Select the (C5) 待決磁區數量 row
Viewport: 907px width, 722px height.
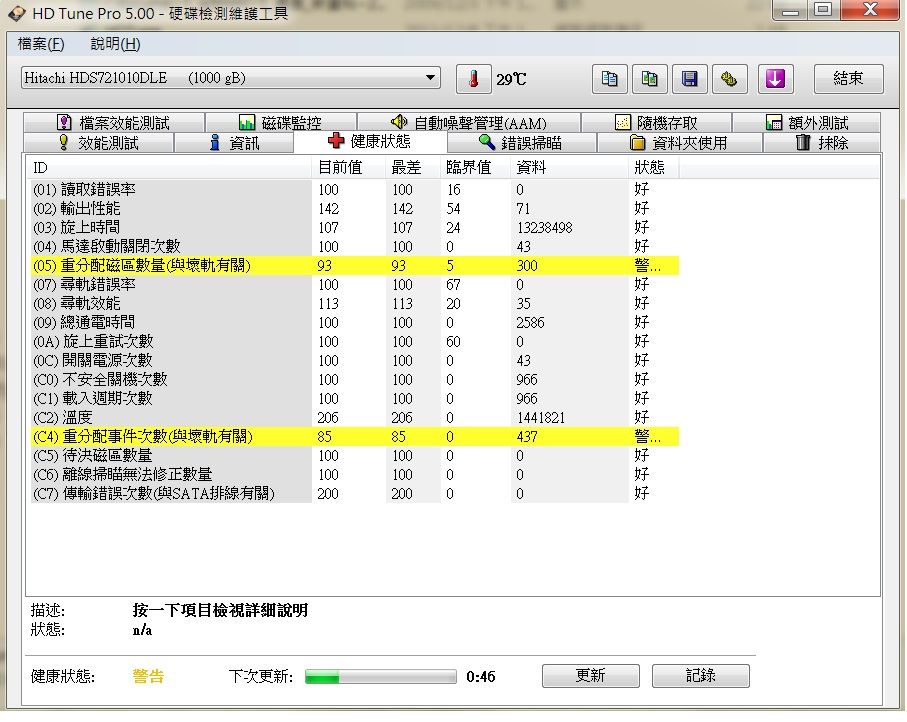[x=355, y=455]
